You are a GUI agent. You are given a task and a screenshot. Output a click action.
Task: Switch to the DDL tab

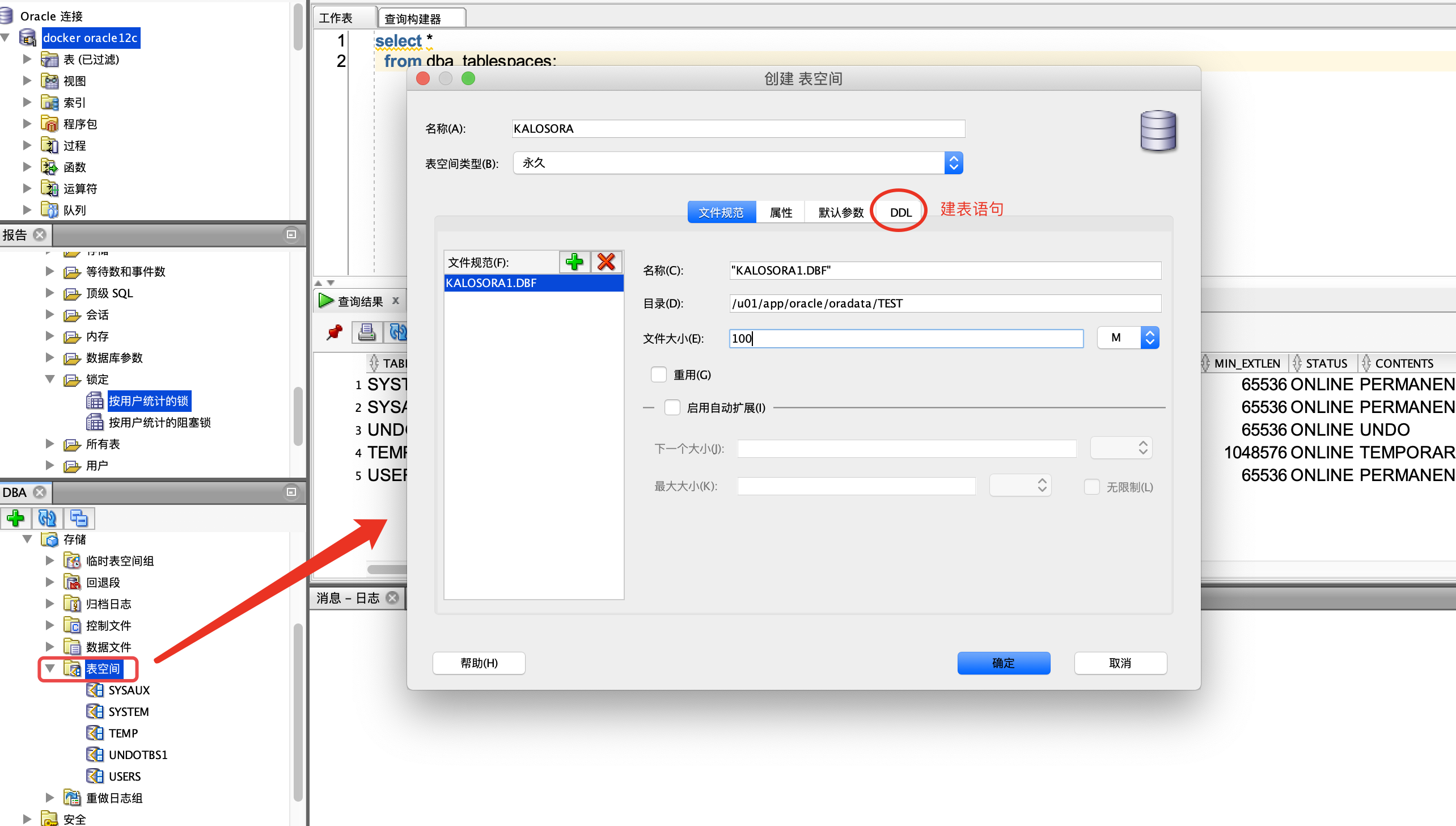[900, 212]
